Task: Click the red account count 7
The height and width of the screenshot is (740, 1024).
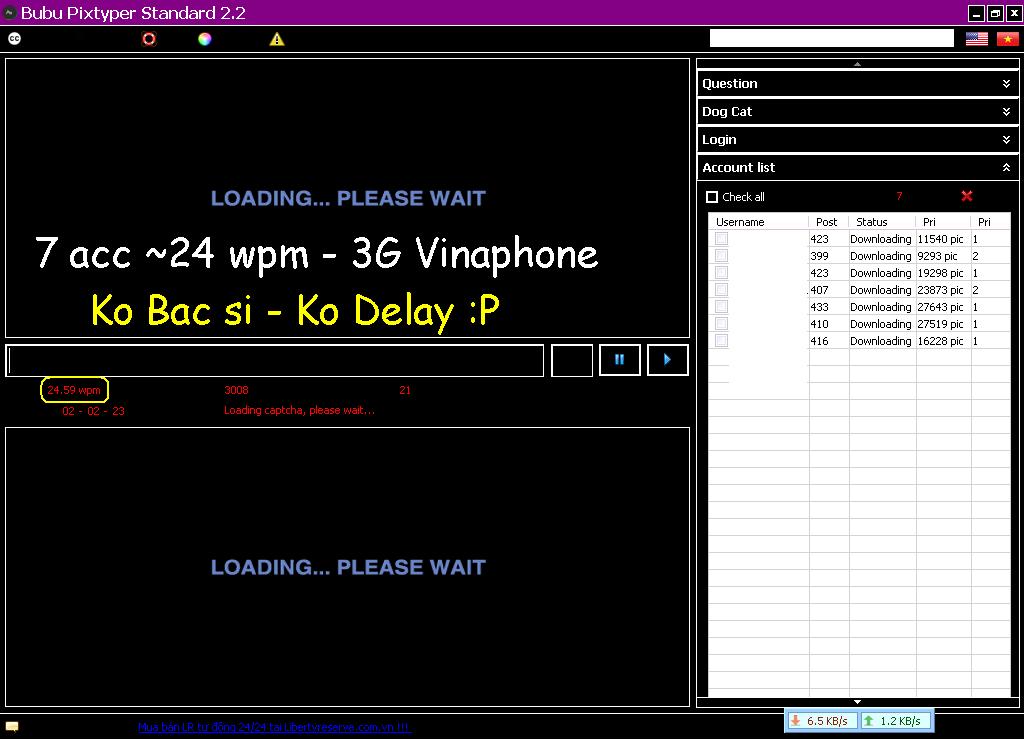Action: [899, 196]
